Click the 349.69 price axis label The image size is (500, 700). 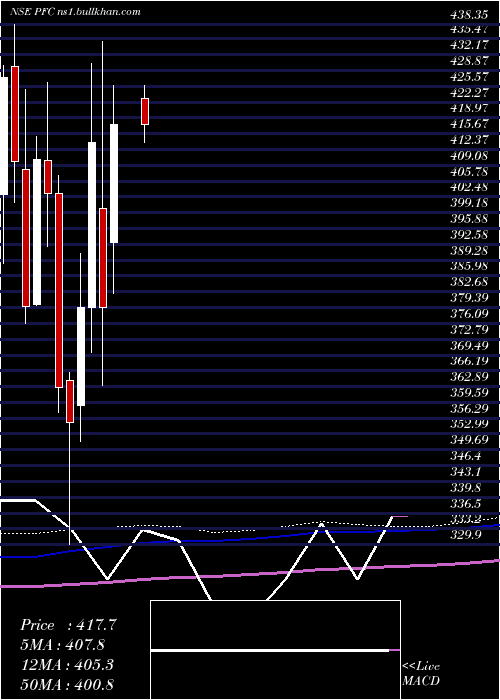click(471, 440)
